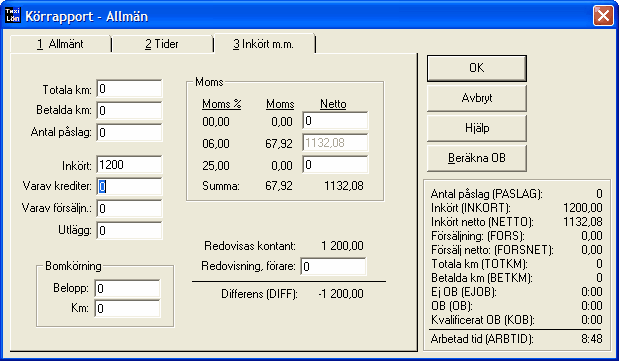Screen dimensions: 619x361
Task: Click the Bomkörning Belopp field
Action: tap(128, 288)
